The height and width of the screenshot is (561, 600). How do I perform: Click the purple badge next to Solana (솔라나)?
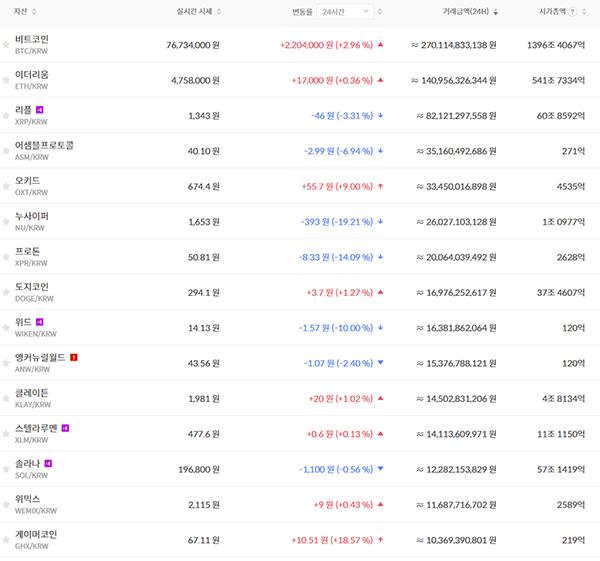[48, 463]
